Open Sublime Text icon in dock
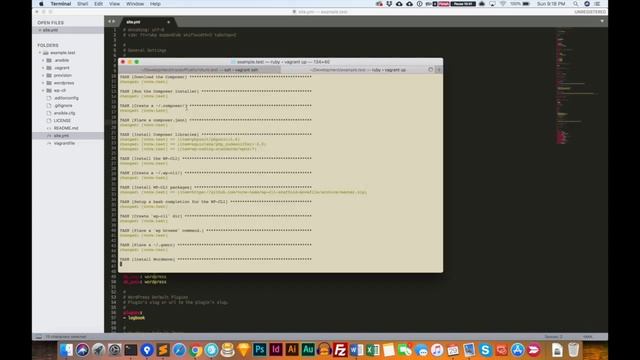 pyautogui.click(x=163, y=350)
